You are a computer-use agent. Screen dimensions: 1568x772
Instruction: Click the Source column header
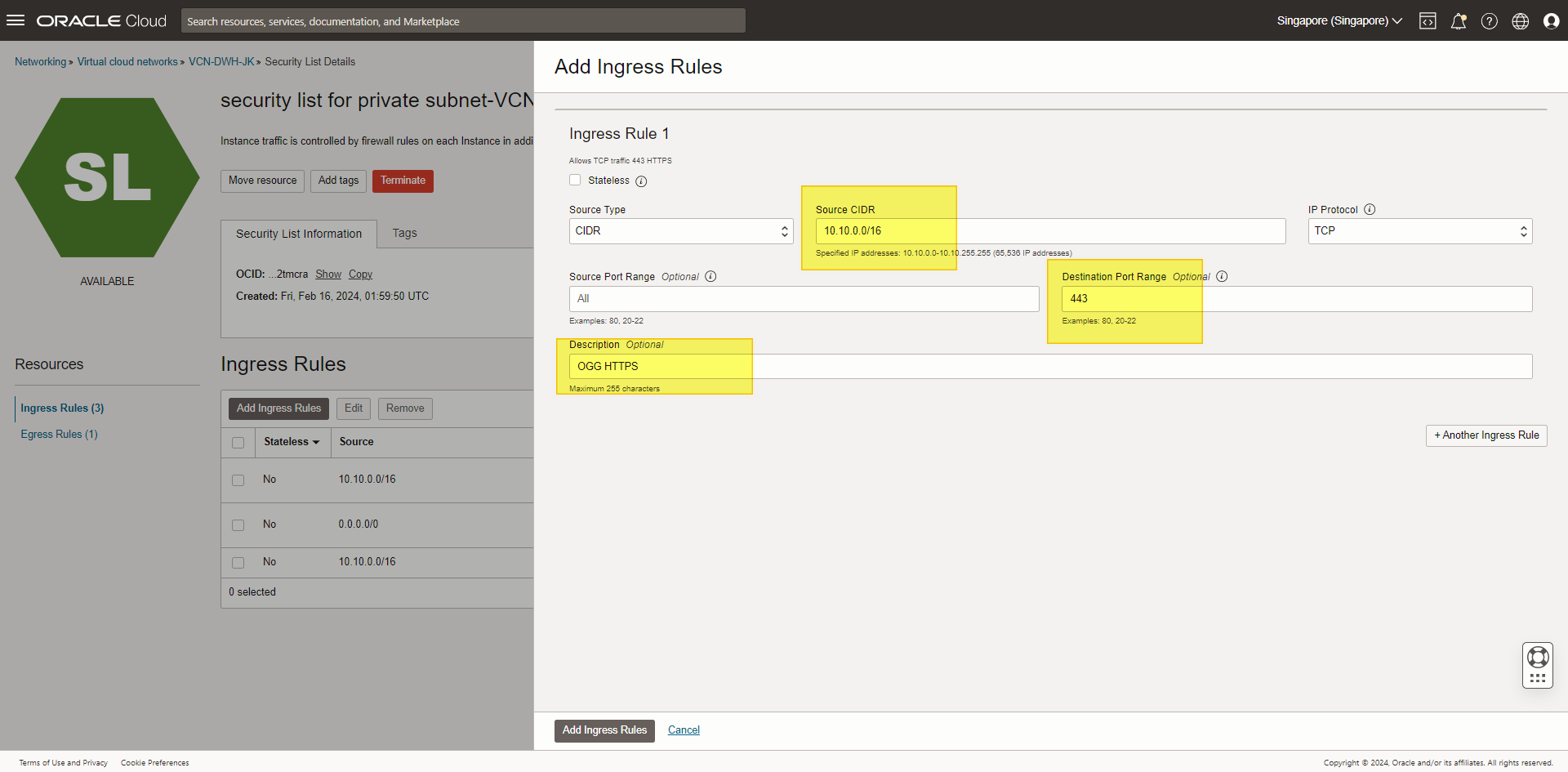(x=357, y=442)
